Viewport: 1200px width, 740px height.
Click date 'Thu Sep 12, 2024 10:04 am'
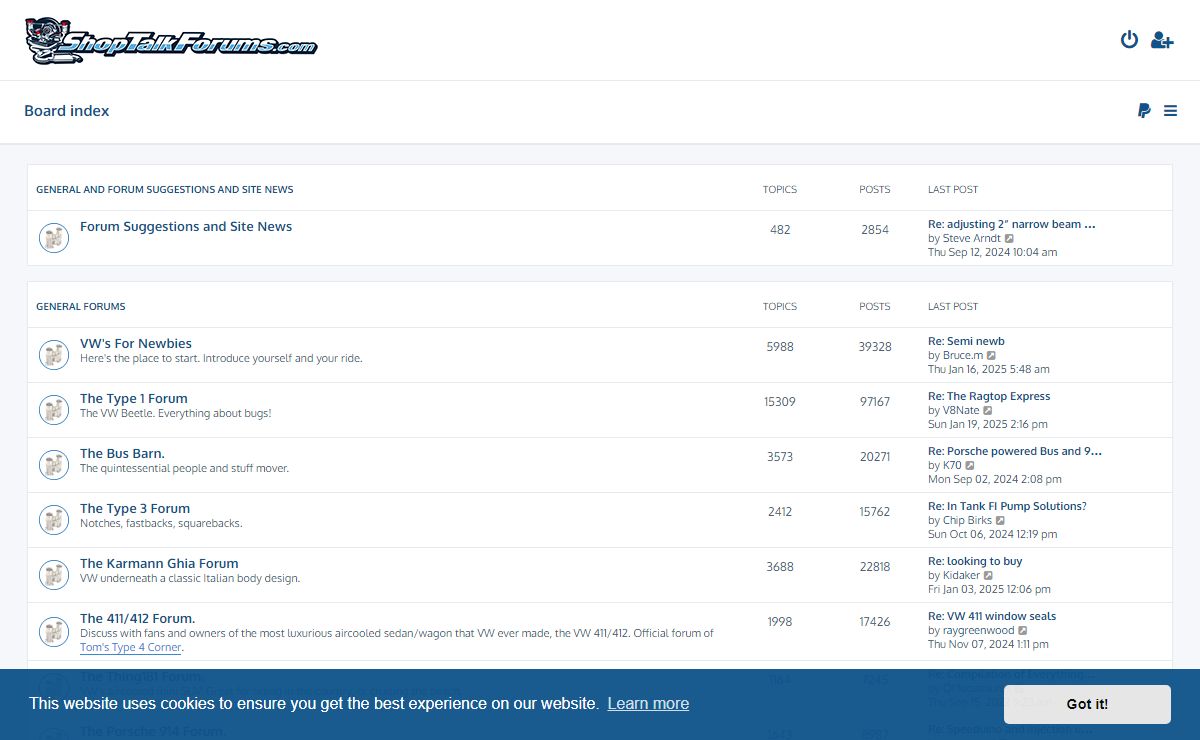(992, 253)
